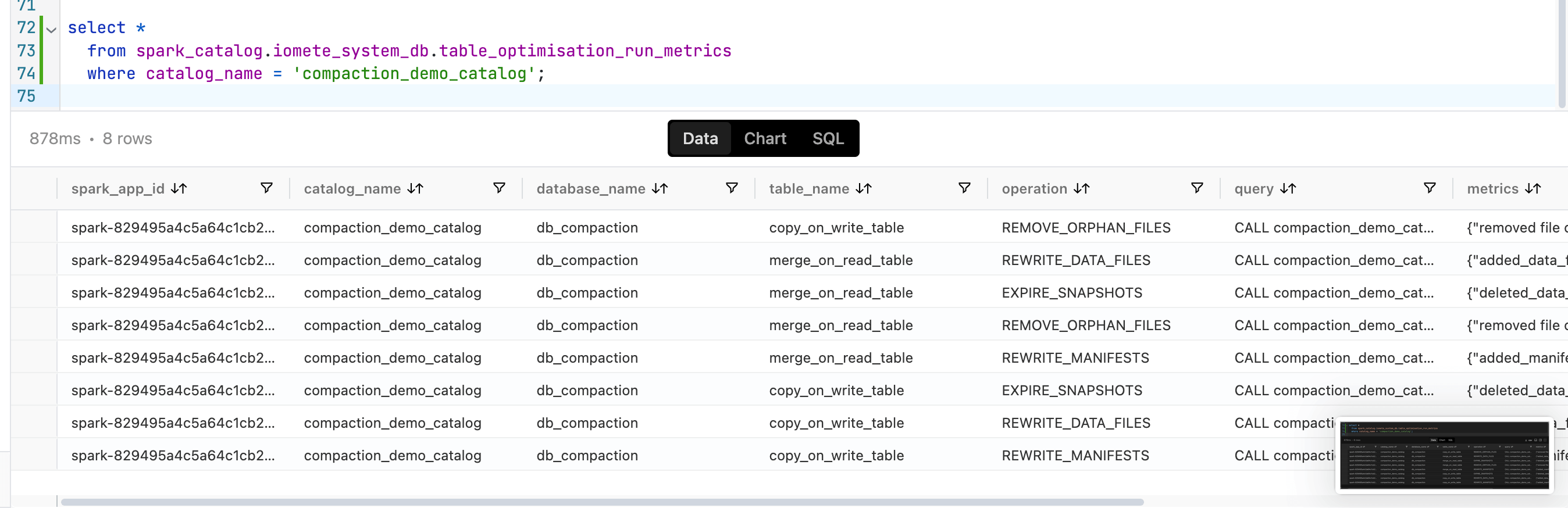Click line number 73 in the gutter

tap(26, 51)
